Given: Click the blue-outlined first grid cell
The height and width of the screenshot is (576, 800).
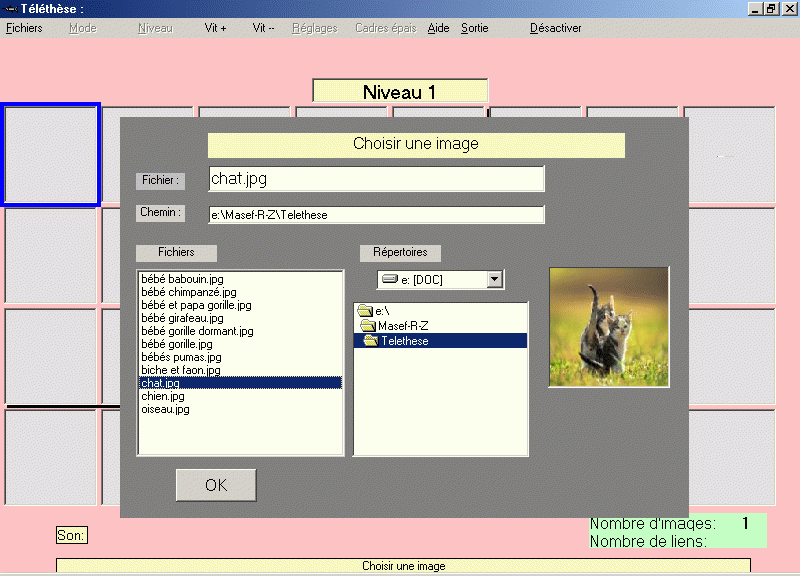Looking at the screenshot, I should [x=51, y=154].
